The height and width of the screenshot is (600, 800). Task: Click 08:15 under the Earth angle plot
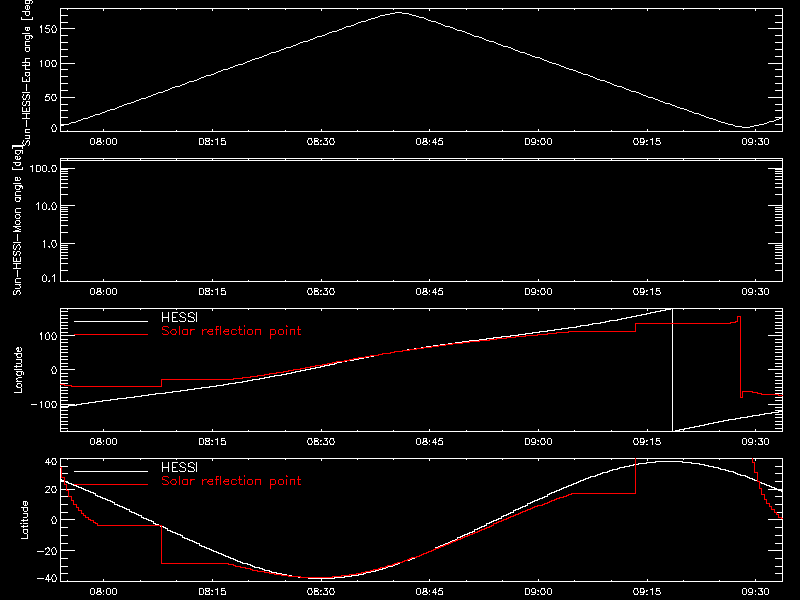212,142
